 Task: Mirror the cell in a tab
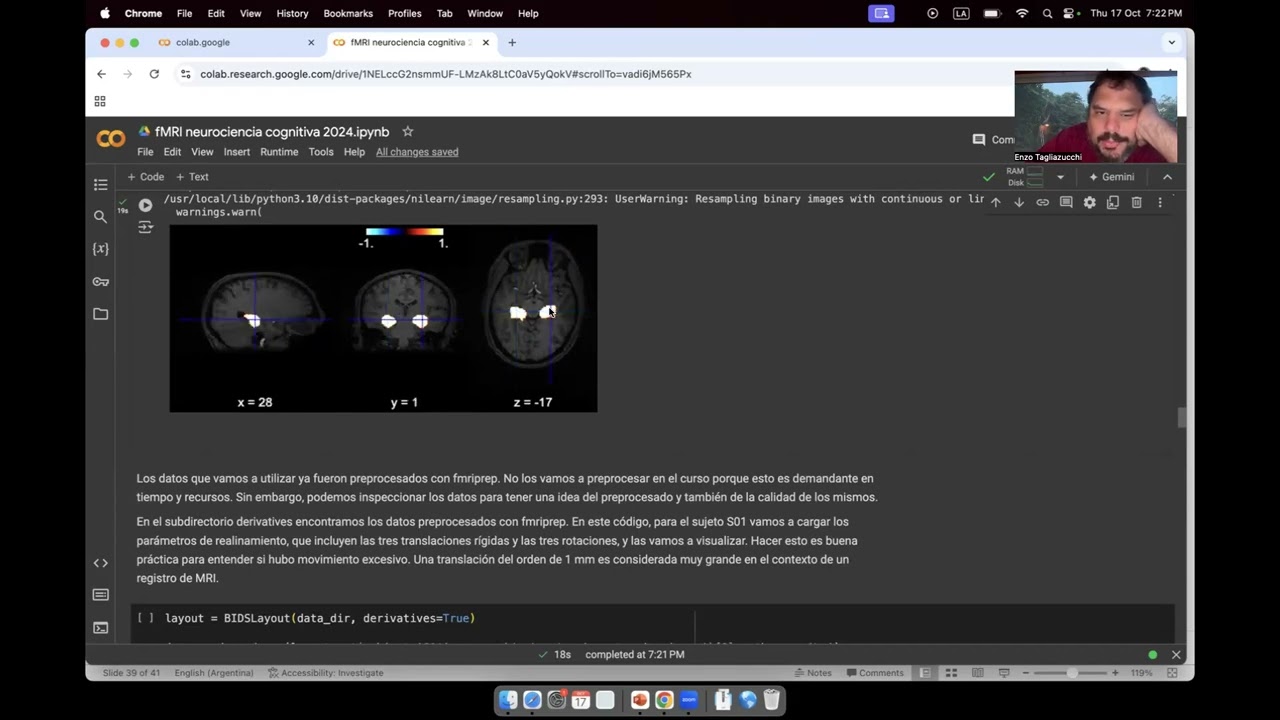coord(1113,202)
